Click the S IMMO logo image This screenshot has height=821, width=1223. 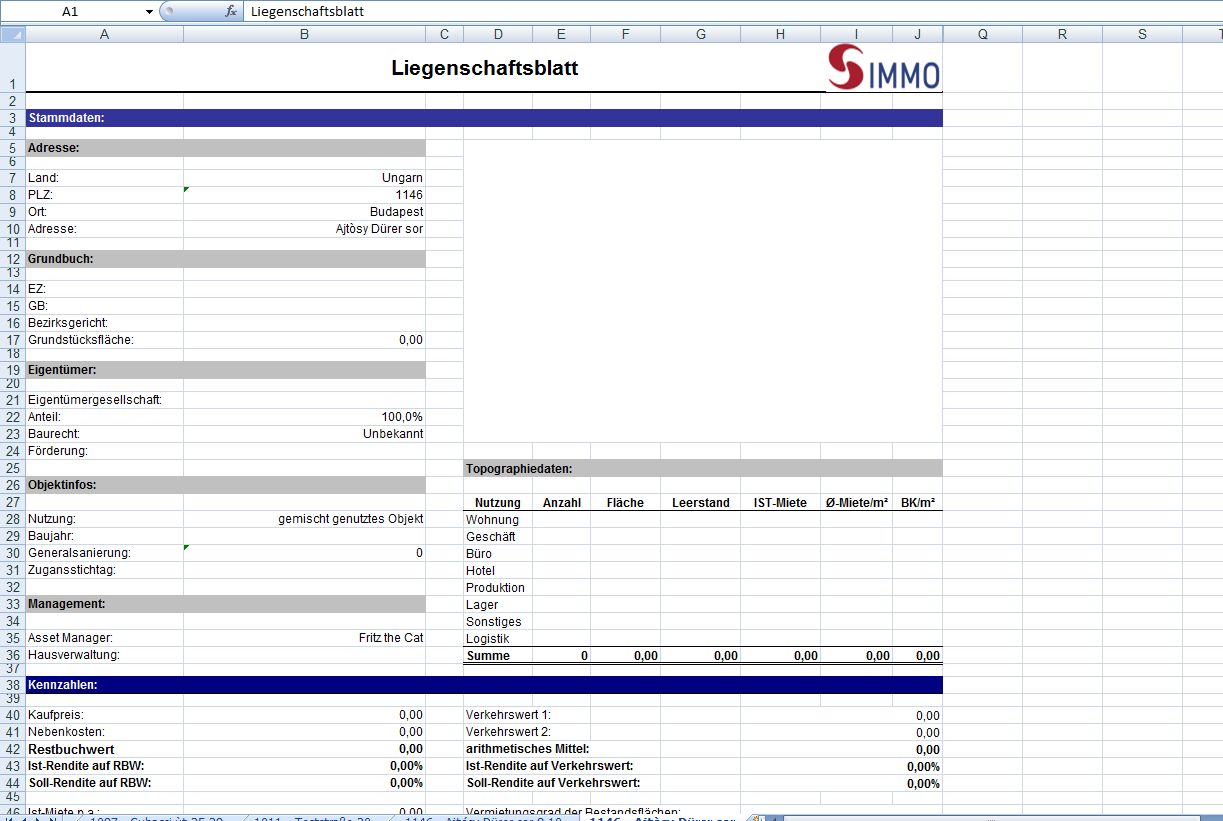click(x=884, y=68)
